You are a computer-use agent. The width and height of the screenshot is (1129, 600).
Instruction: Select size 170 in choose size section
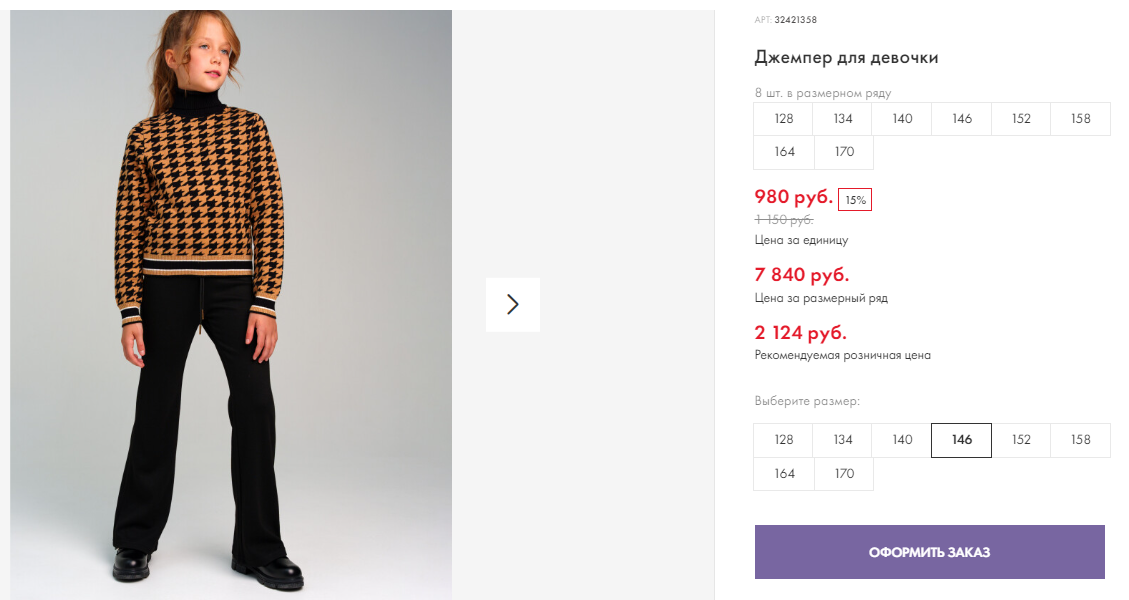pyautogui.click(x=844, y=474)
